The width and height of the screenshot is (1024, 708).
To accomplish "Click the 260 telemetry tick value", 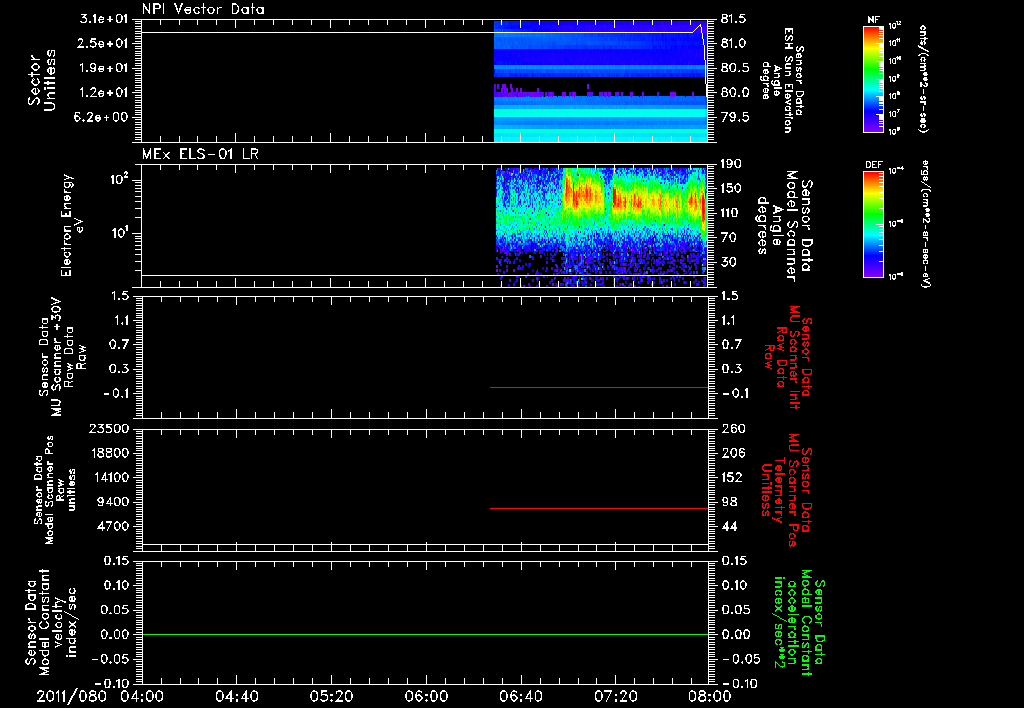I will click(x=732, y=429).
